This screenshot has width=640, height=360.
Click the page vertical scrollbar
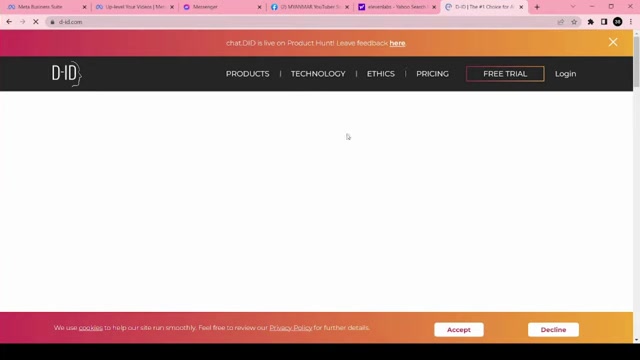(636, 61)
